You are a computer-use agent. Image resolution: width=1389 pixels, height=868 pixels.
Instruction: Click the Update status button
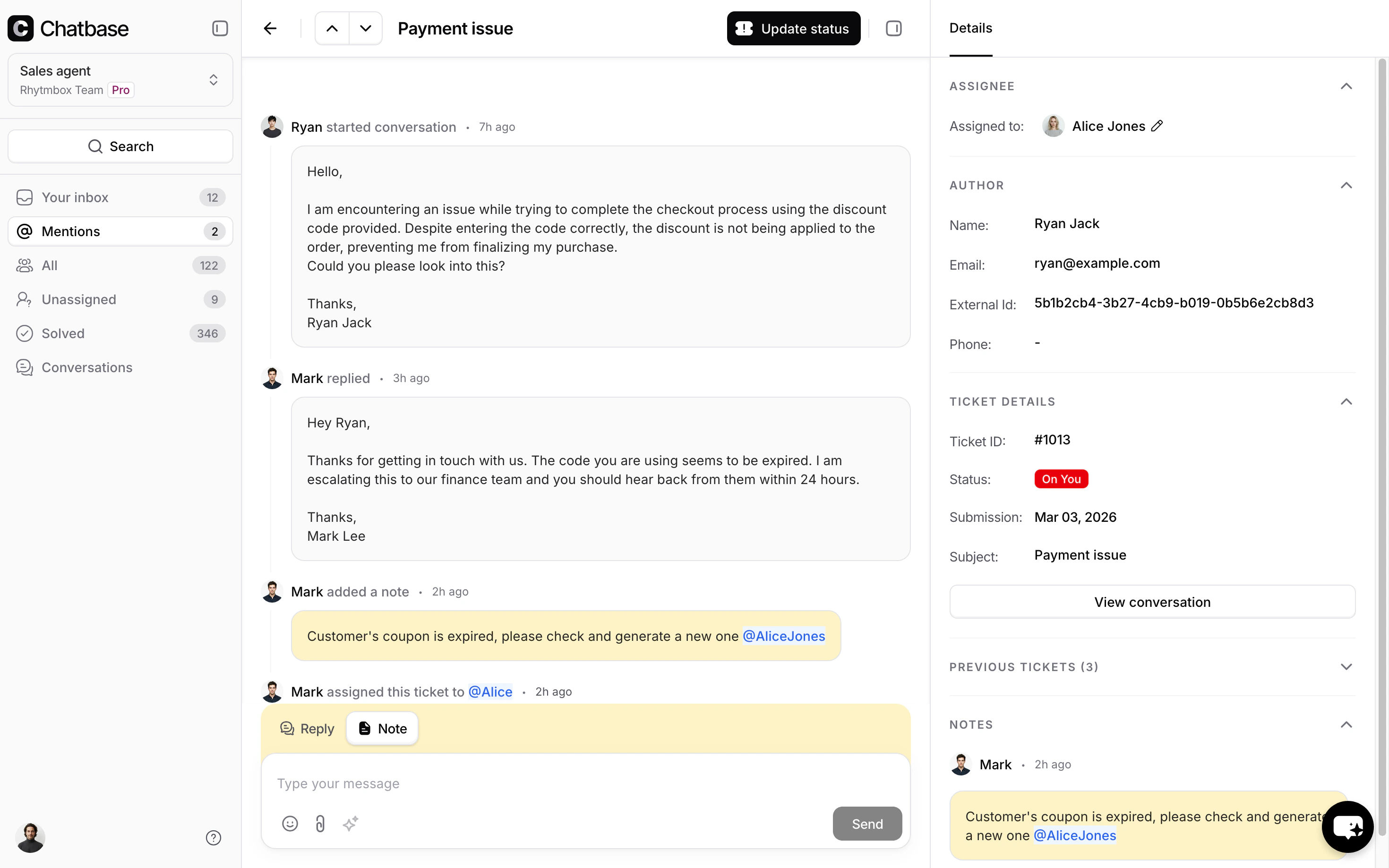794,27
